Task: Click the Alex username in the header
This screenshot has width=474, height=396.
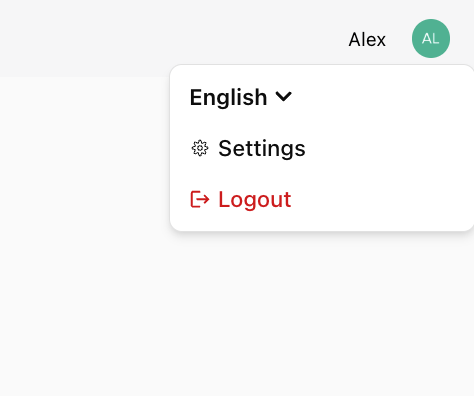Action: [367, 39]
